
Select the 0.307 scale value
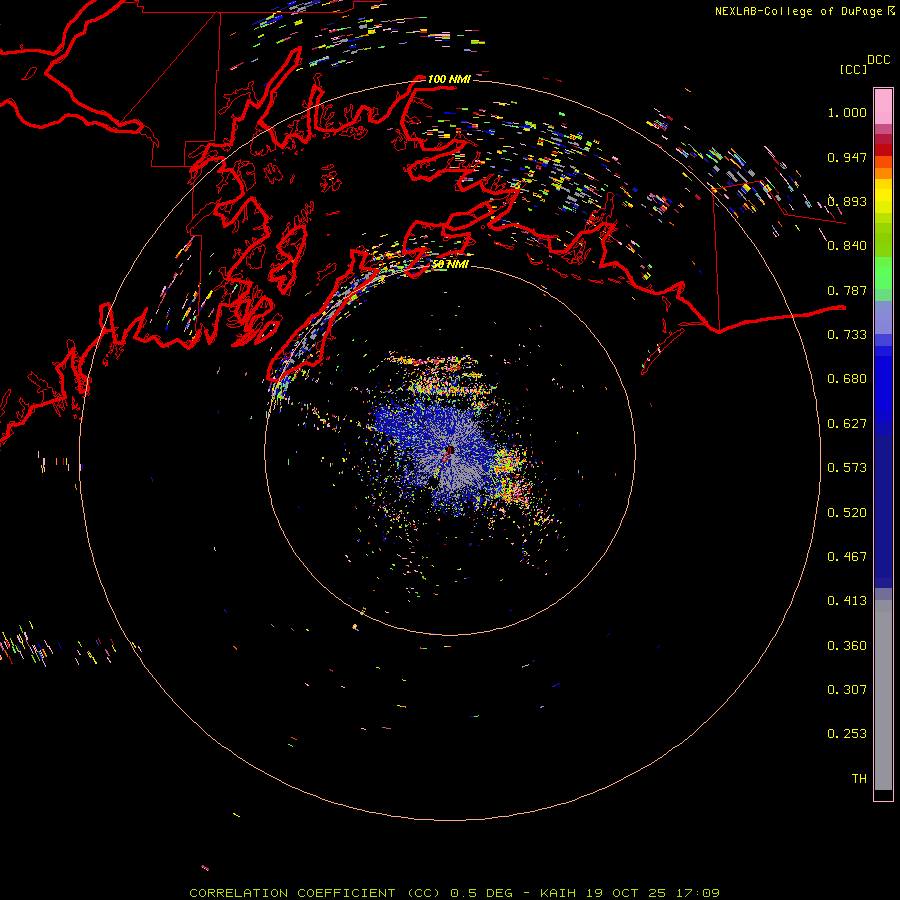(847, 690)
